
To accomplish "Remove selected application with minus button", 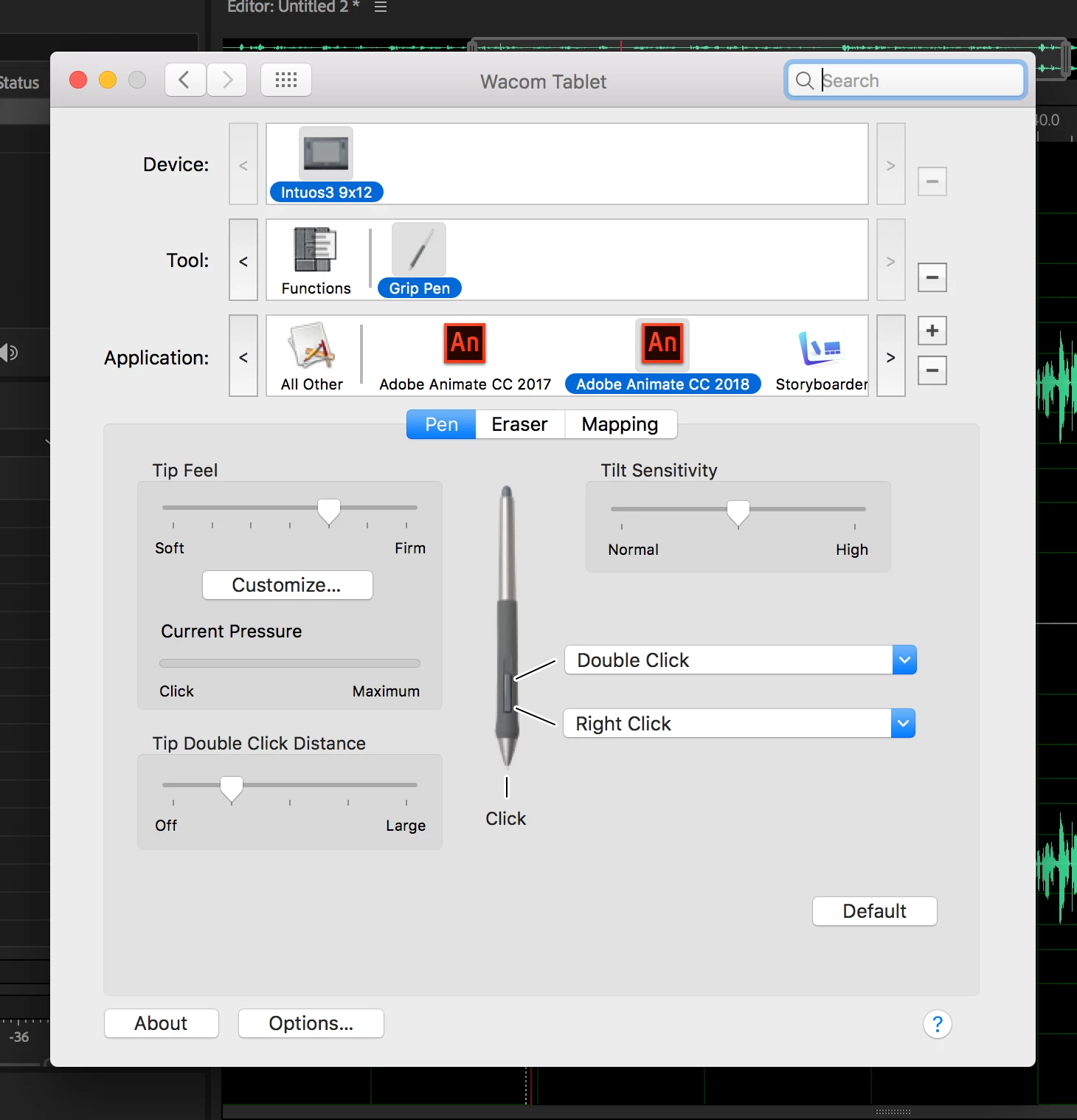I will click(932, 370).
